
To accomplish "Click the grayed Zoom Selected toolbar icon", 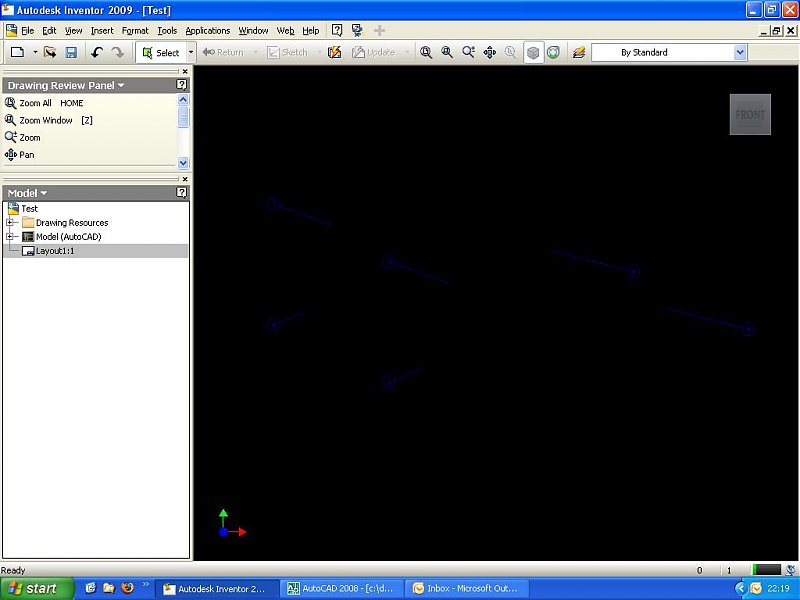I will (510, 52).
